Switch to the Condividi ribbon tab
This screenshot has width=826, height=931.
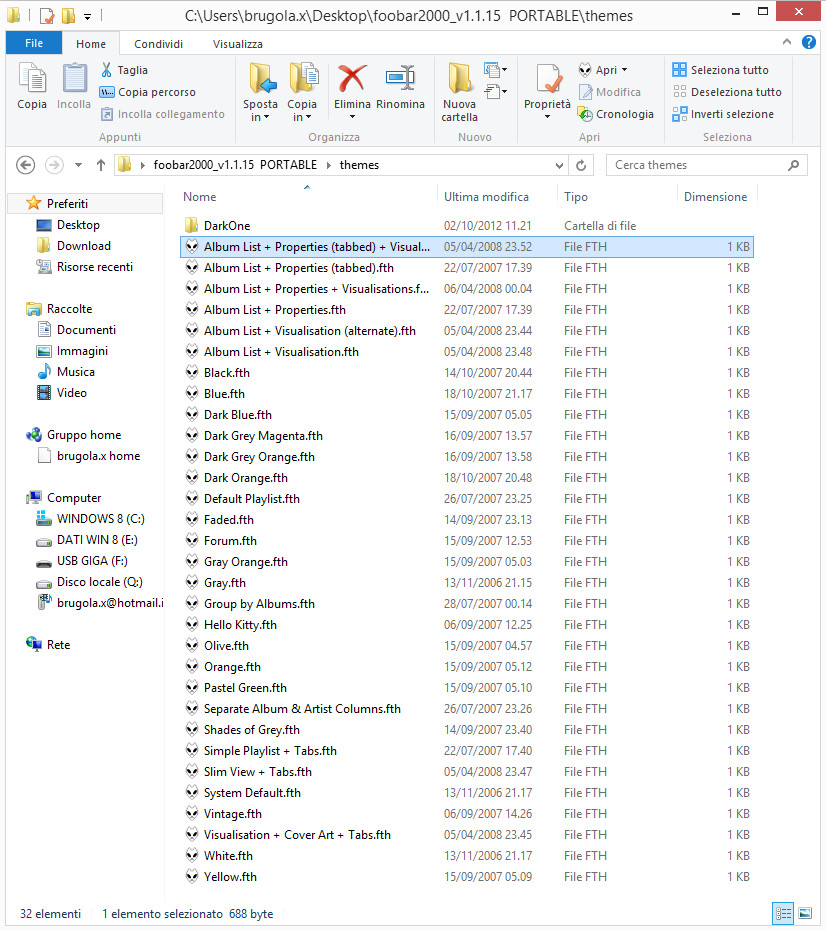159,44
